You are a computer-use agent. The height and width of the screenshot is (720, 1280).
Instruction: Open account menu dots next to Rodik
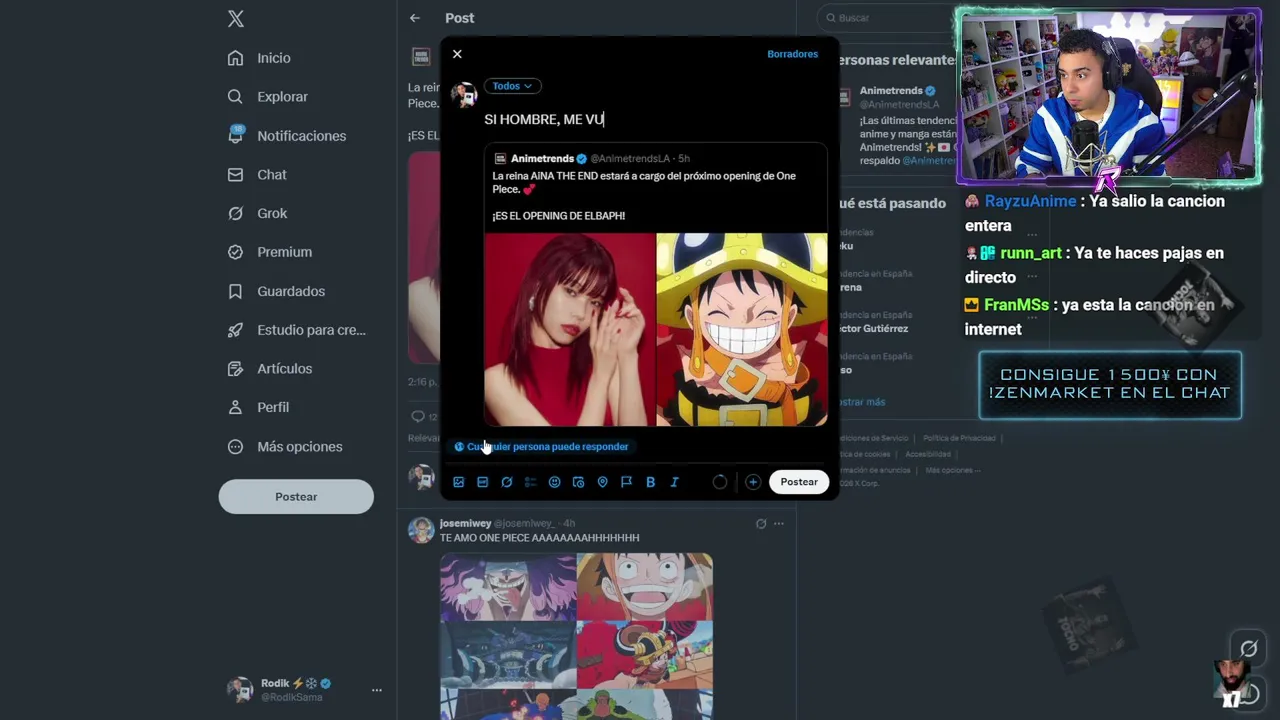coord(376,690)
